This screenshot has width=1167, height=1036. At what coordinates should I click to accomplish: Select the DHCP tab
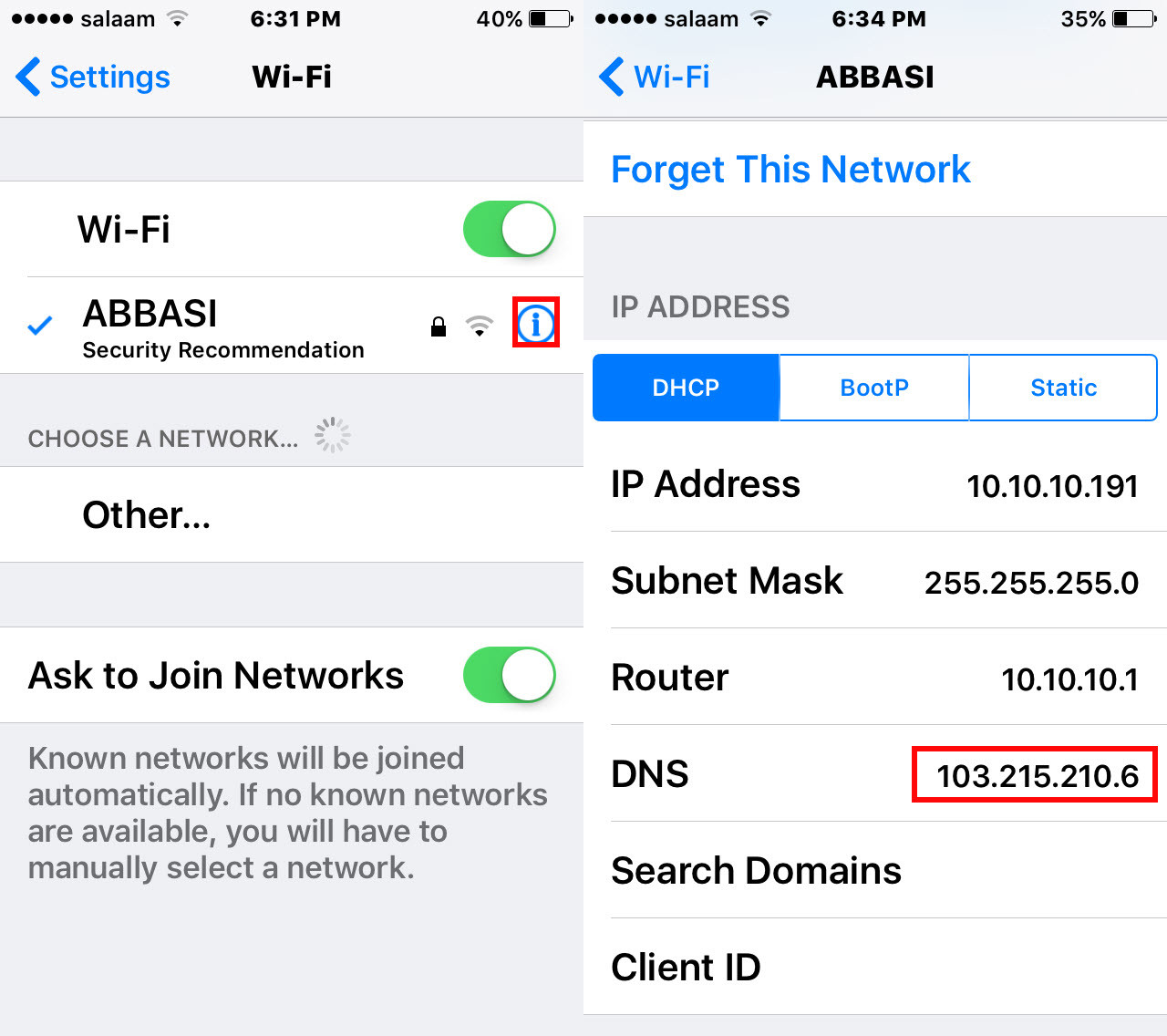686,388
